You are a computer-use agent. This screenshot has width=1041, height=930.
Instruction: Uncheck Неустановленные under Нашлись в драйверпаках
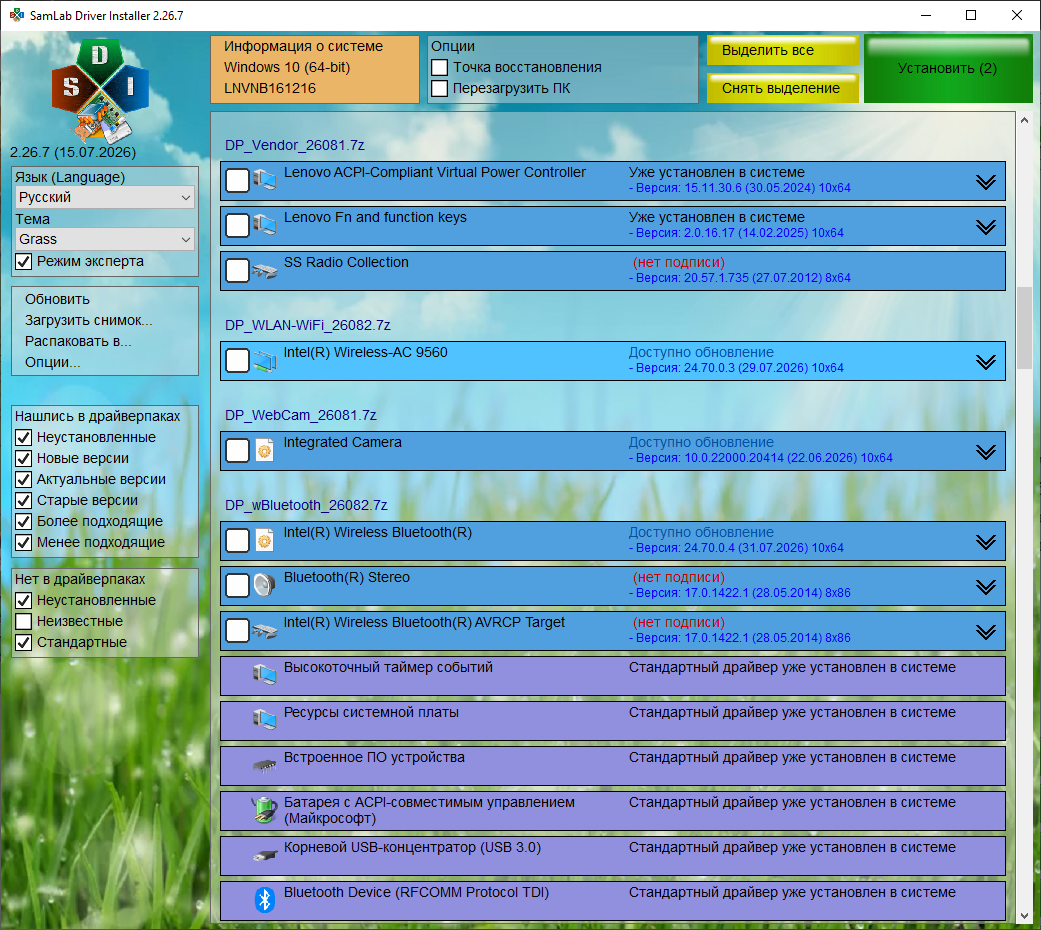pos(24,437)
